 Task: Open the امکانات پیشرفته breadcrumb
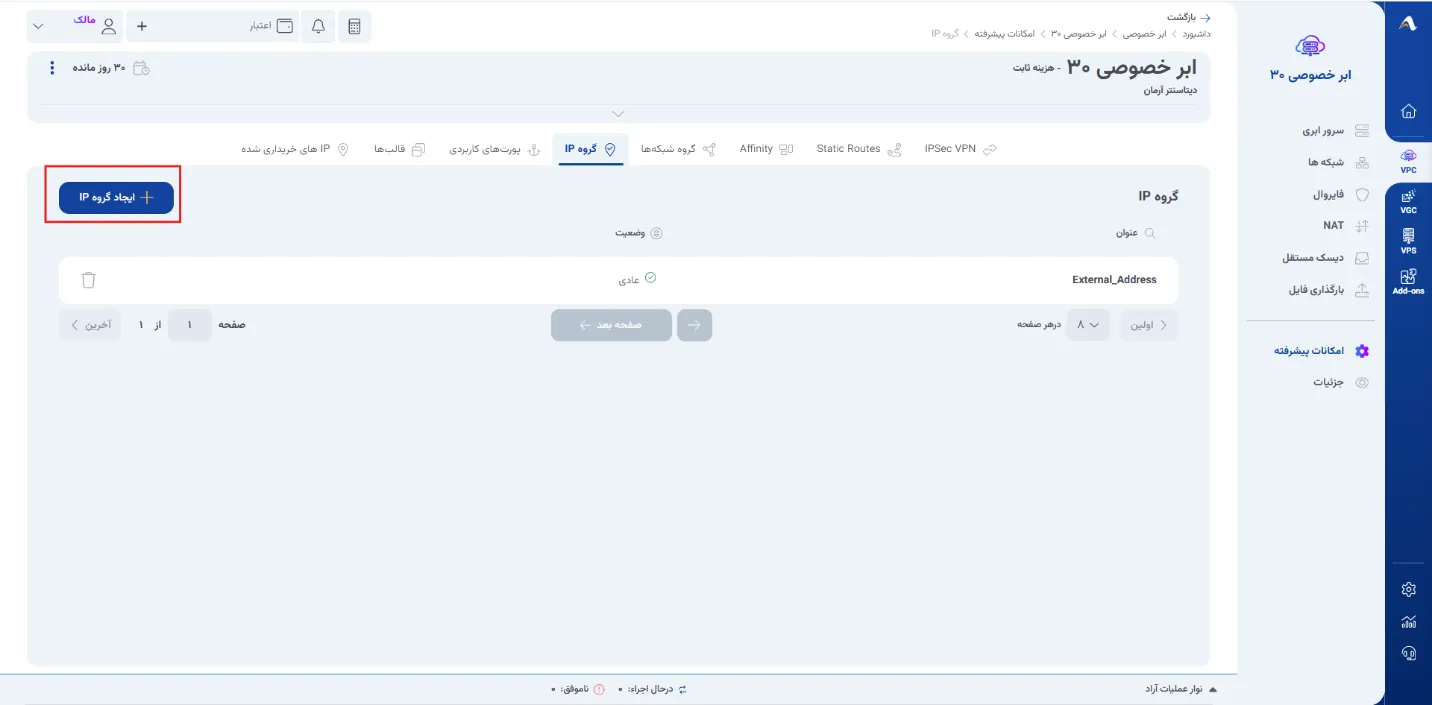pyautogui.click(x=1004, y=34)
